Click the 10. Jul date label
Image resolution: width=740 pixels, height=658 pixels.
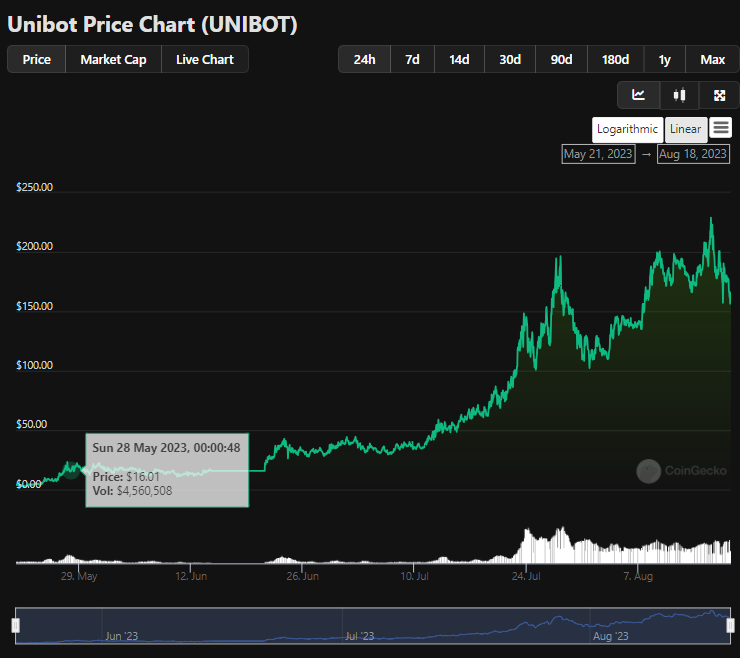tap(414, 576)
